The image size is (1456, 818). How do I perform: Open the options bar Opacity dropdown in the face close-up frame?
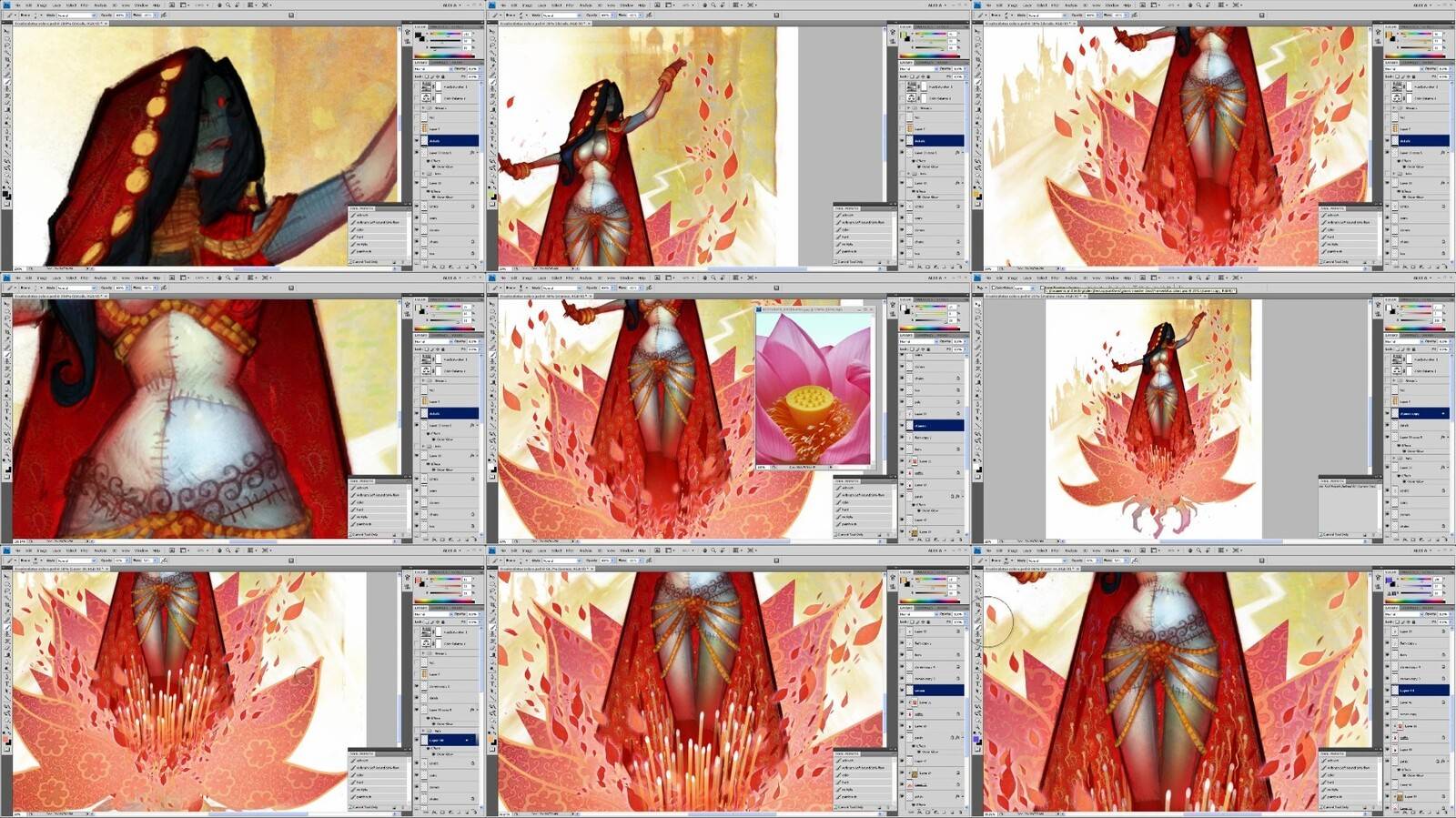pos(127,15)
